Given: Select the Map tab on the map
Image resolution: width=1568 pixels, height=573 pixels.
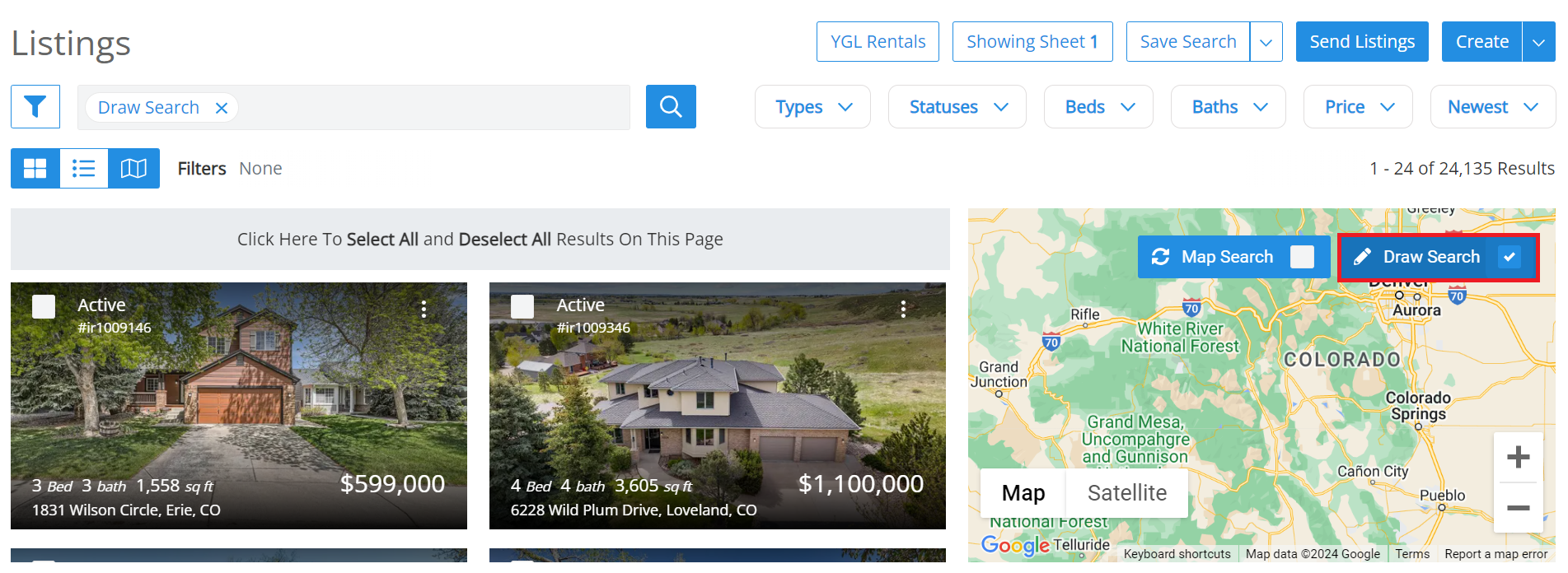Looking at the screenshot, I should click(x=1023, y=492).
